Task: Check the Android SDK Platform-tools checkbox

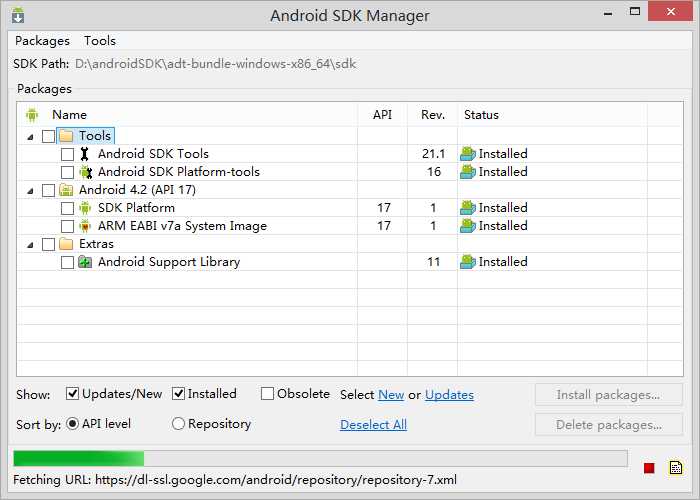Action: tap(67, 172)
